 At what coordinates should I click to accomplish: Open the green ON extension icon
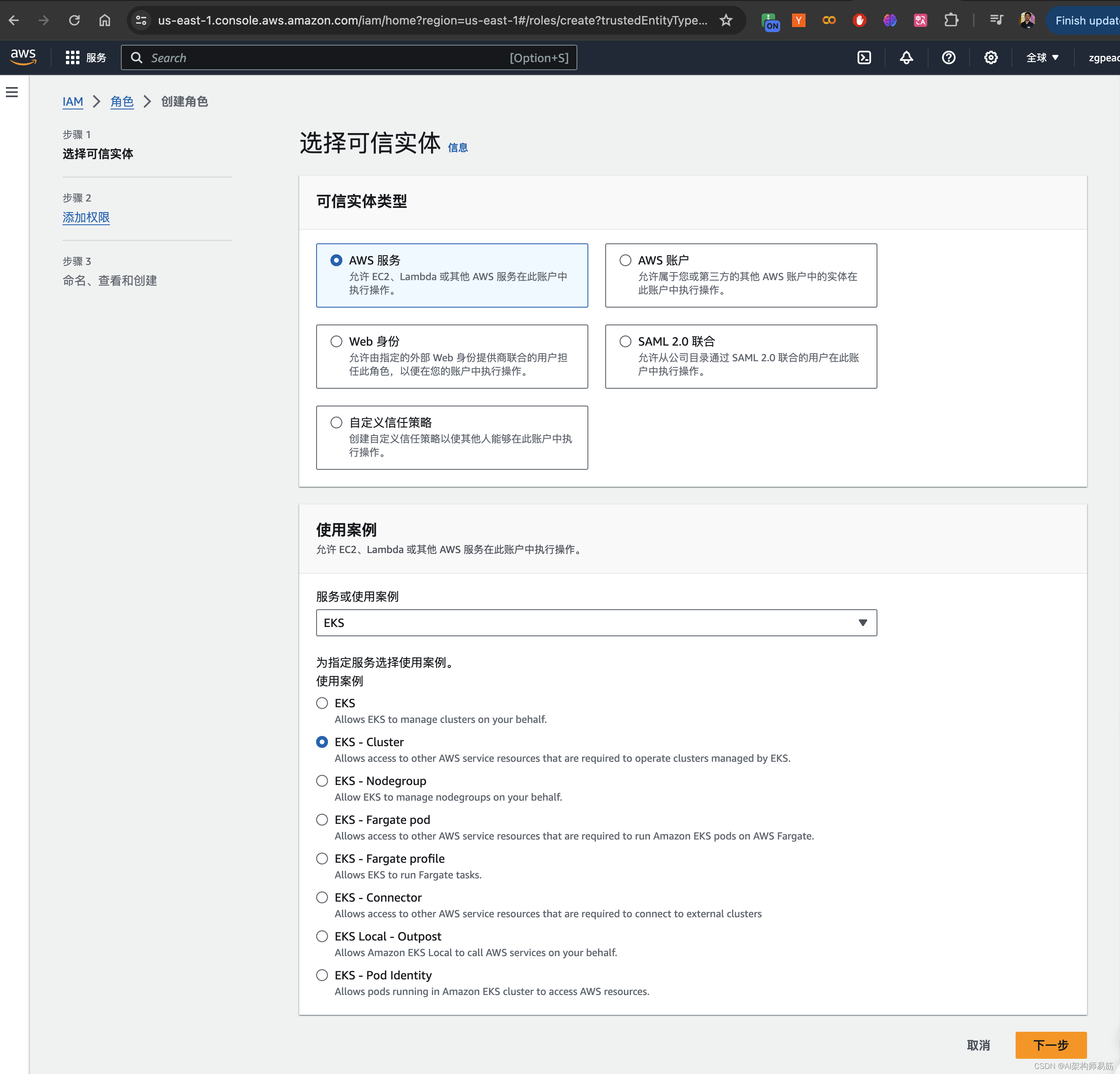pos(770,21)
